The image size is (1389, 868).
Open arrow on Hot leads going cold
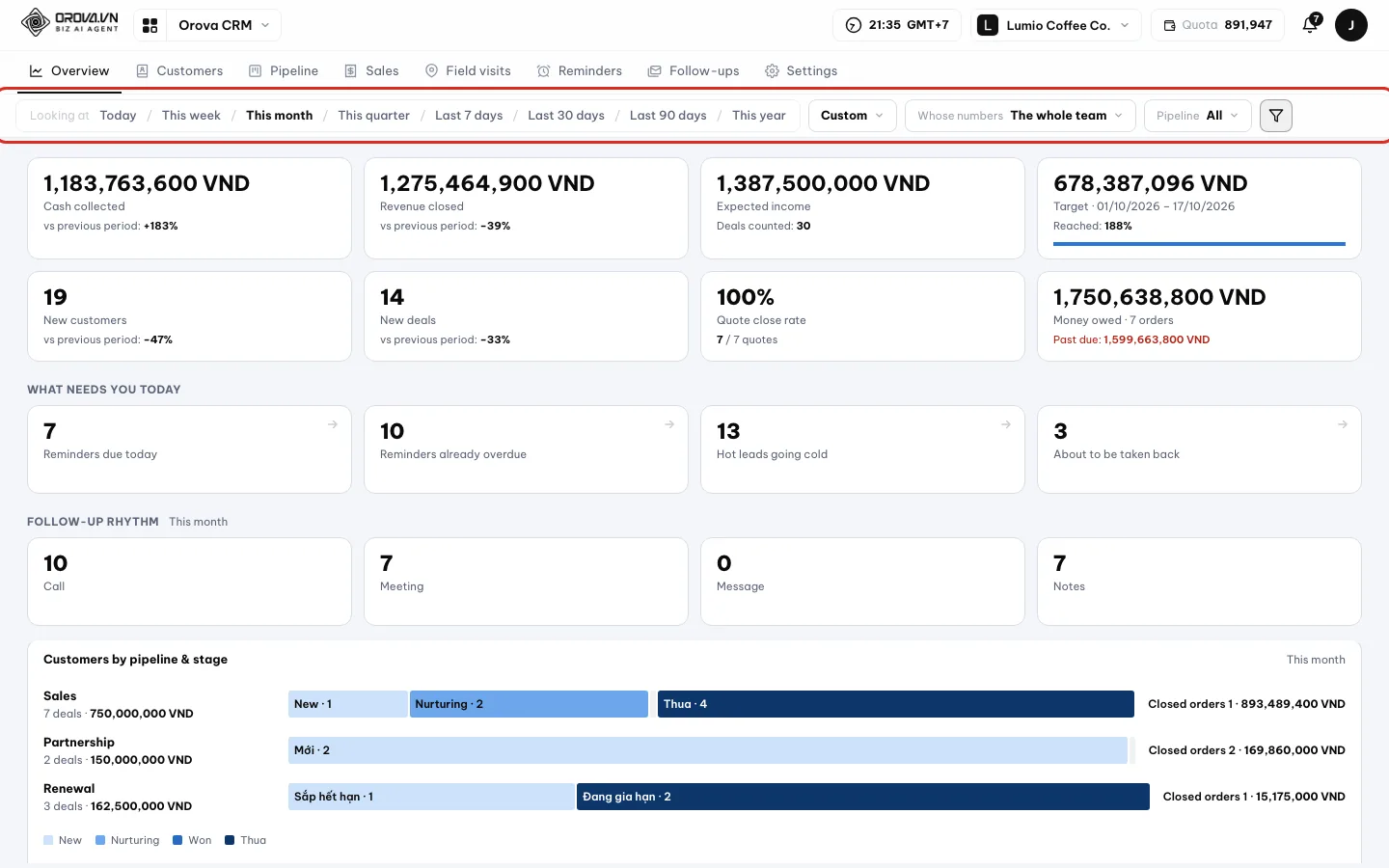(x=1006, y=424)
